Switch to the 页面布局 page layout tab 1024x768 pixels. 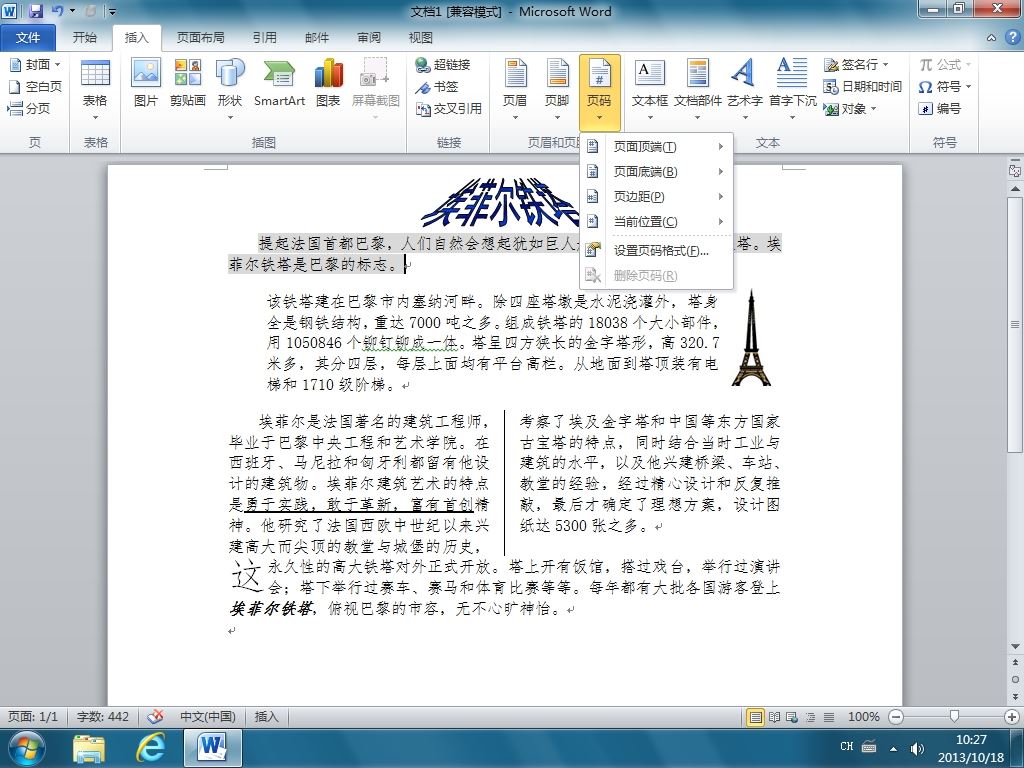(x=200, y=38)
